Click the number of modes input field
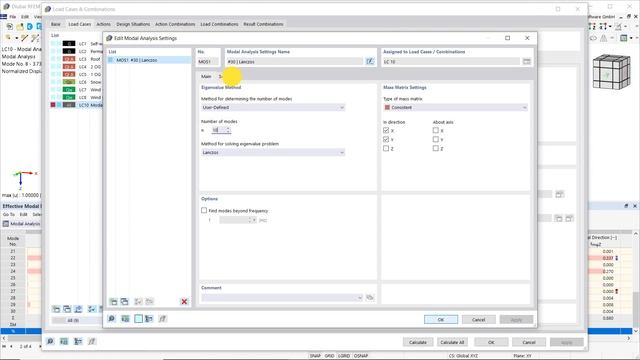The width and height of the screenshot is (640, 360). (218, 130)
